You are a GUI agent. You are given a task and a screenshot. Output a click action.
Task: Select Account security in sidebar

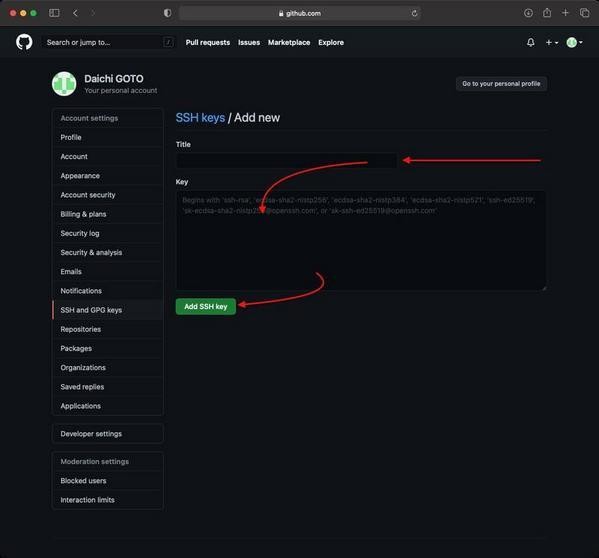(88, 195)
